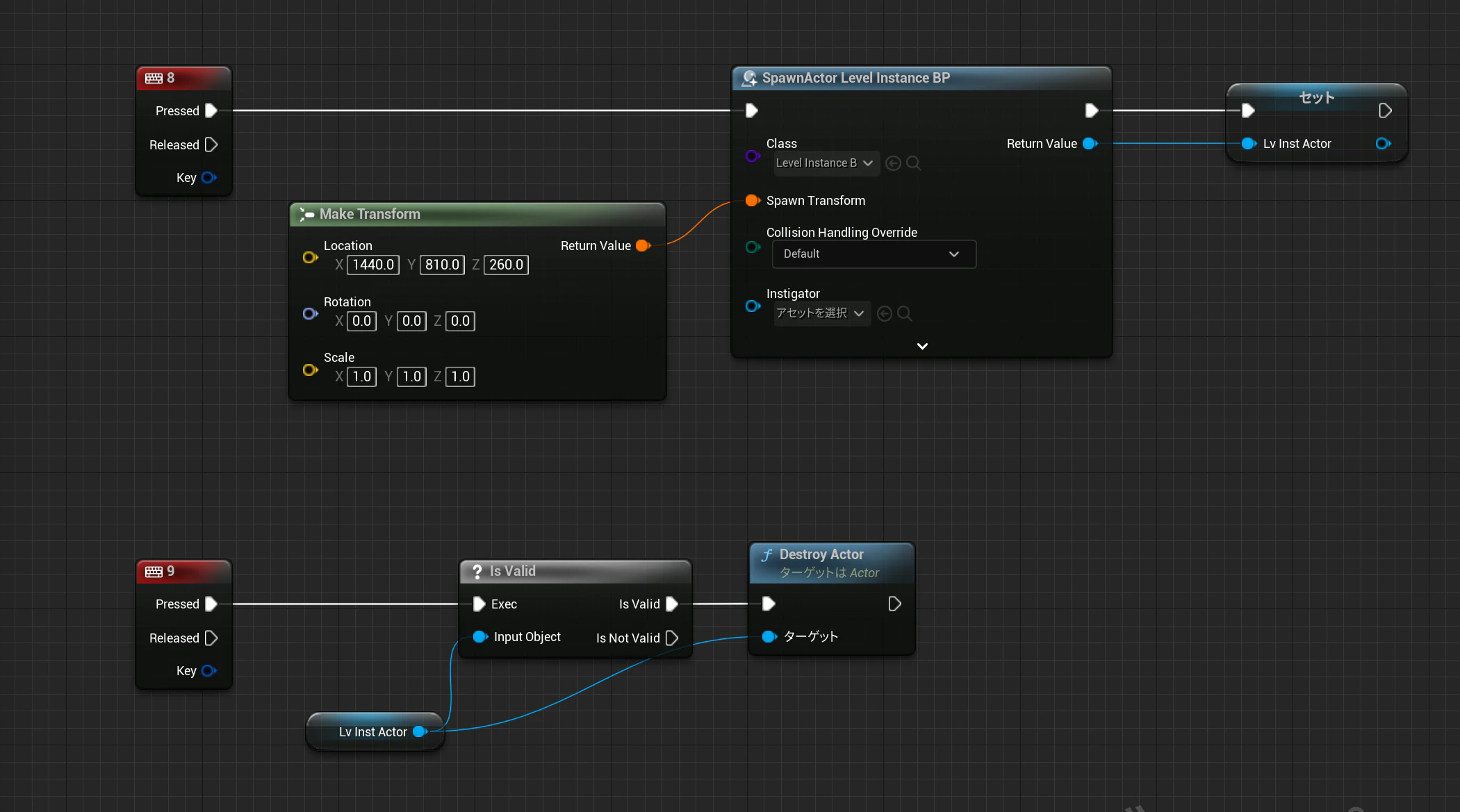Click the Released exec pin on key 8 node
1460x812 pixels.
pos(211,144)
